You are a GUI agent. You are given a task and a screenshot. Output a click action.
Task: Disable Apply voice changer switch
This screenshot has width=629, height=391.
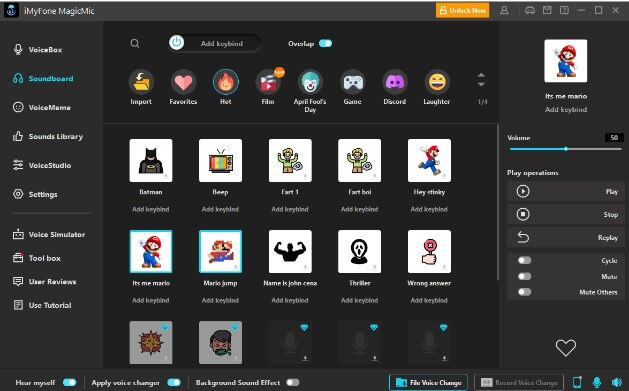[x=174, y=383]
